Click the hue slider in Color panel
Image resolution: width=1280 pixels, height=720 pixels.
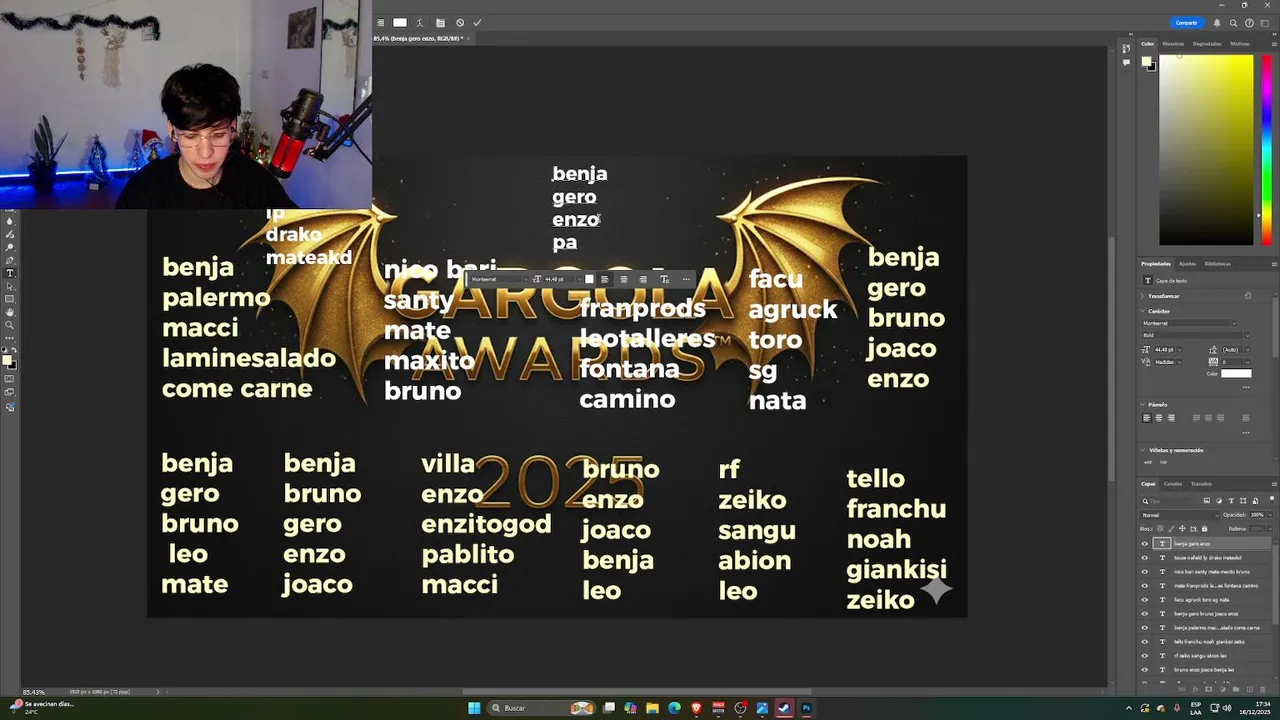click(1267, 148)
